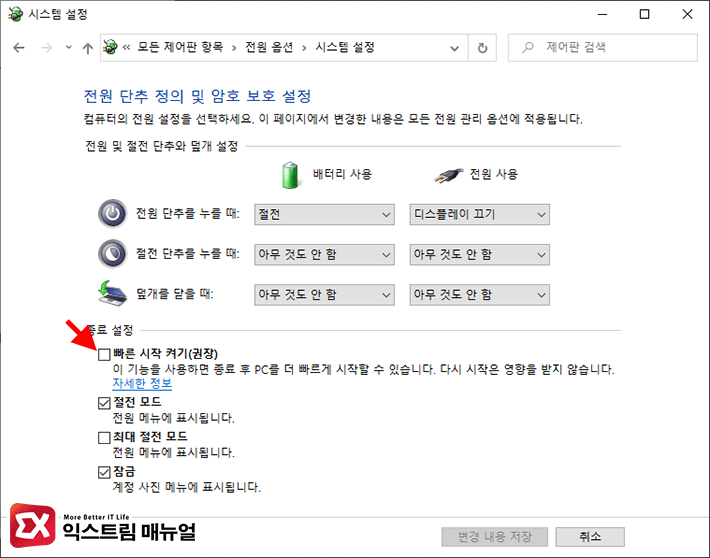The image size is (710, 558).
Task: Click the 취소 button
Action: point(590,537)
